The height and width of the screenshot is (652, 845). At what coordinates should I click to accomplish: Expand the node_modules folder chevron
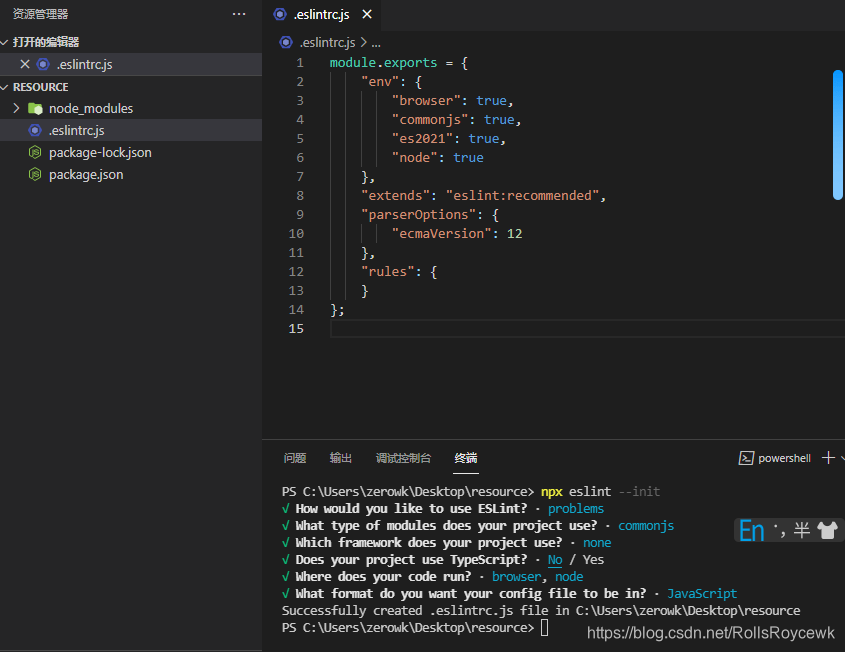pos(16,108)
